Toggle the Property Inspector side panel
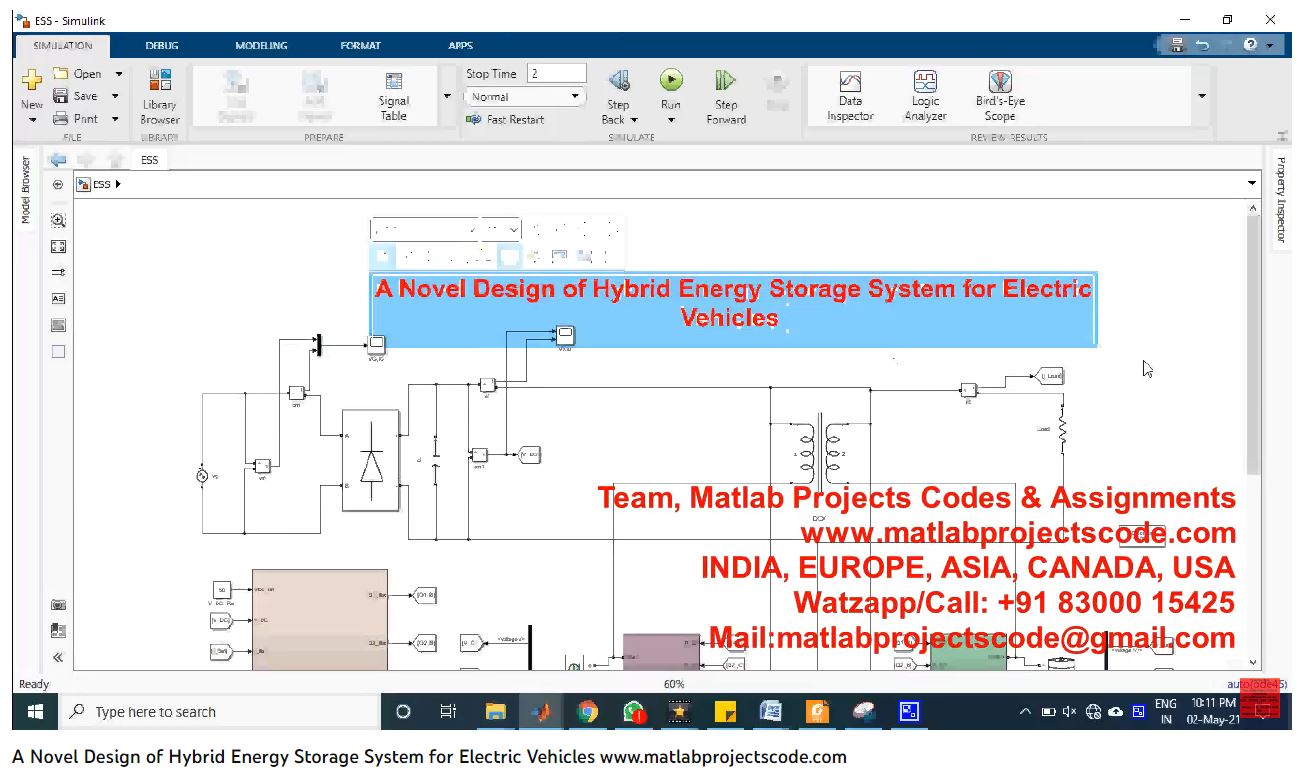This screenshot has width=1303, height=775. tap(1281, 199)
